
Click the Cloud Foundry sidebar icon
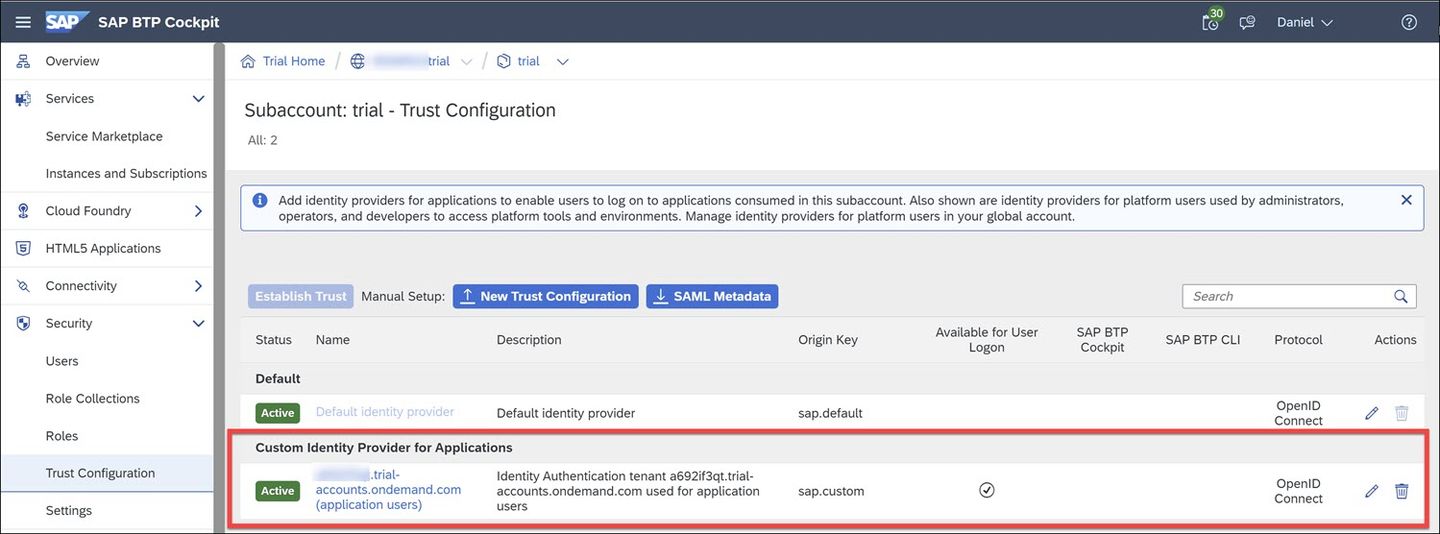click(23, 211)
